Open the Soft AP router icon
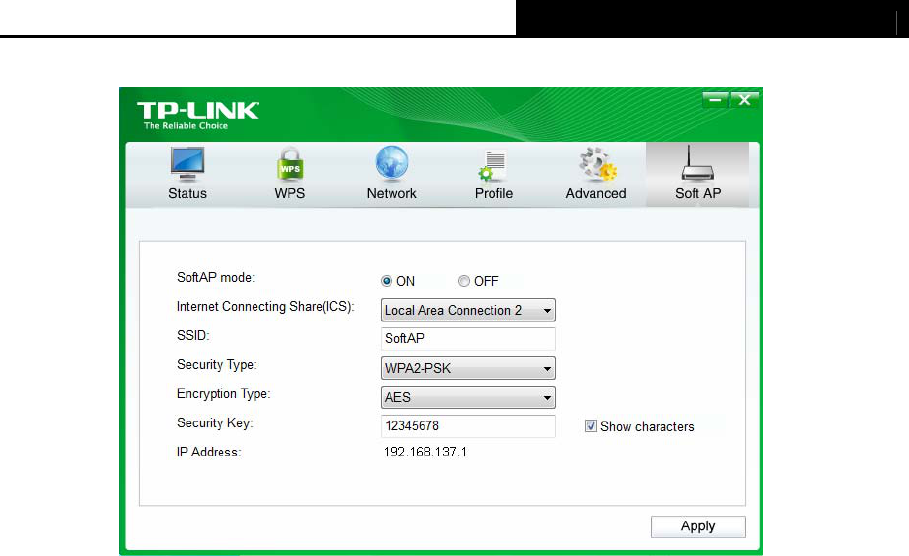The height and width of the screenshot is (556, 909). [697, 163]
